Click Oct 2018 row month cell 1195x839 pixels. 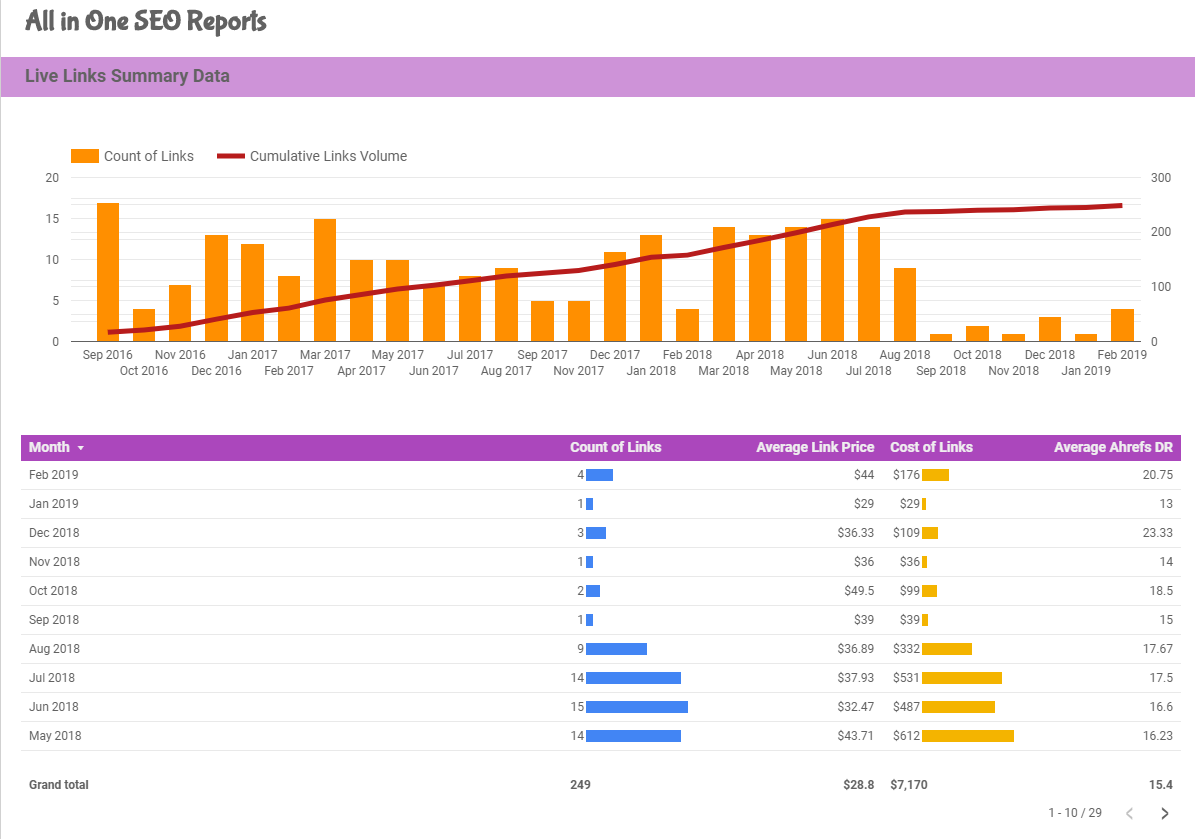click(x=53, y=591)
